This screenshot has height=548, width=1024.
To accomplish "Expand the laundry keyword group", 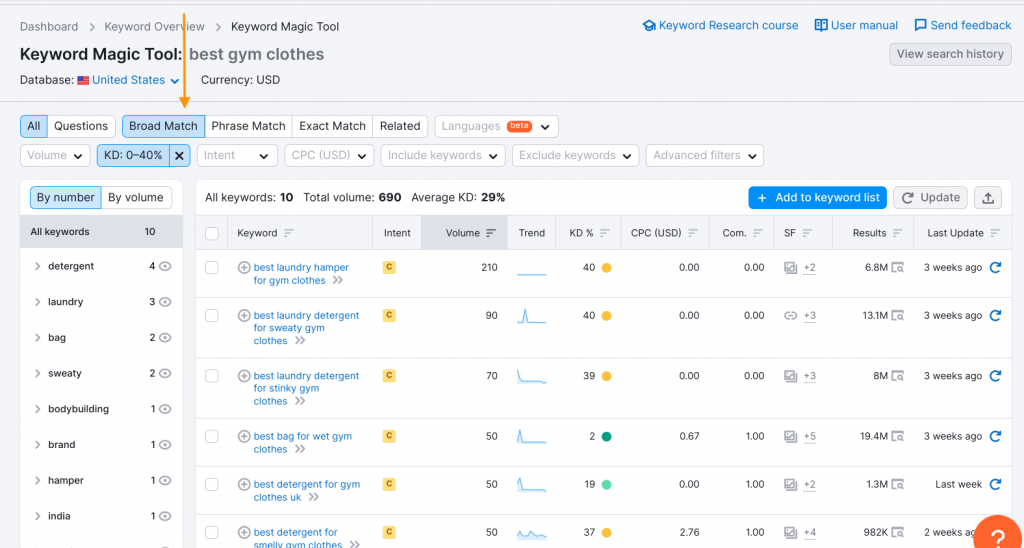I will click(37, 302).
